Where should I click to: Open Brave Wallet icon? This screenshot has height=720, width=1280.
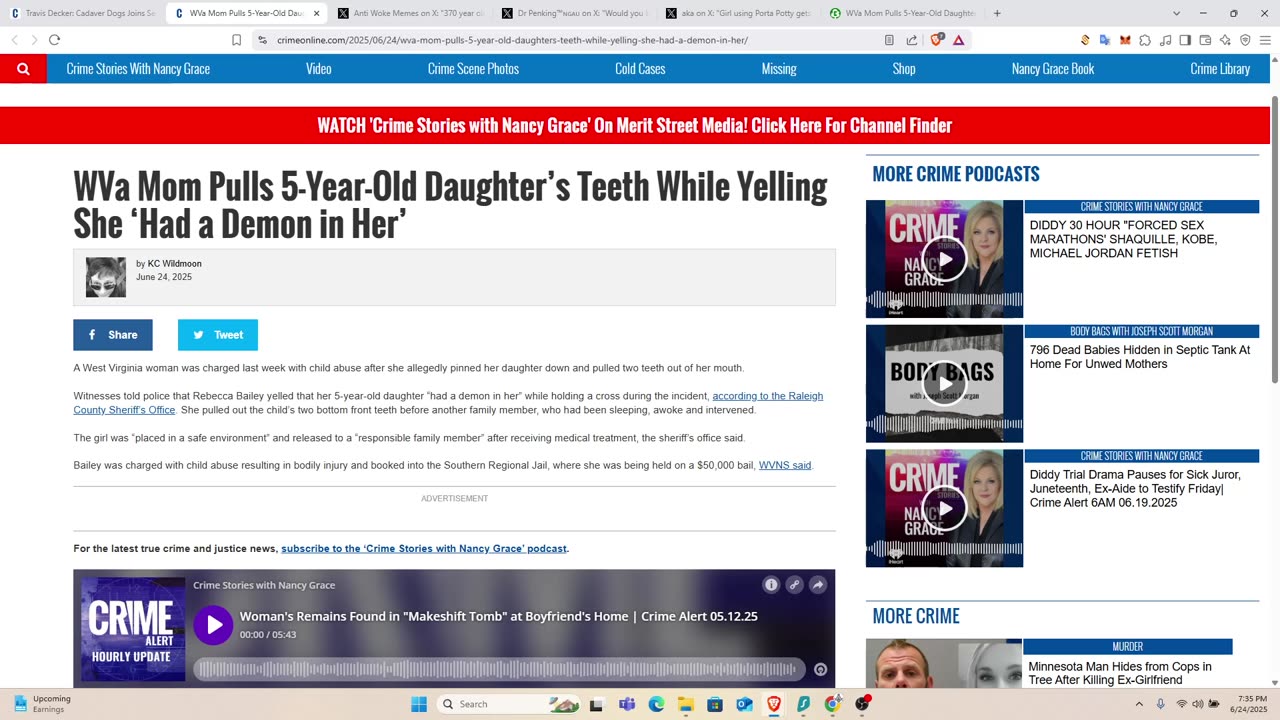(1205, 40)
